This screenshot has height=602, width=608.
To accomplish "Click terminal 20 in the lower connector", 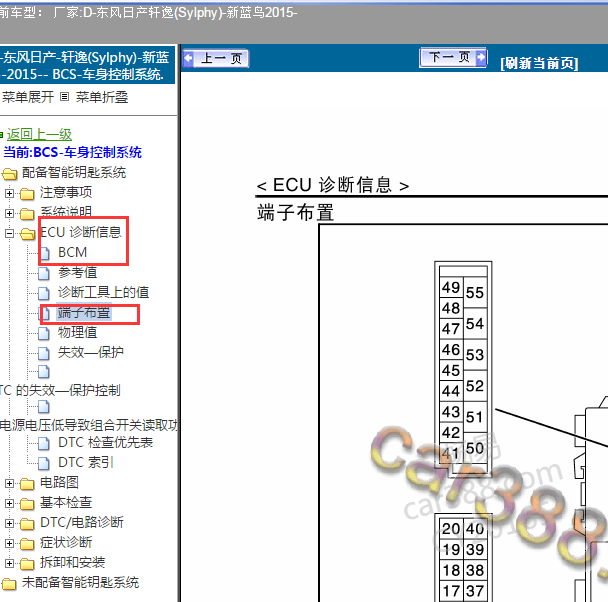I will [x=451, y=528].
